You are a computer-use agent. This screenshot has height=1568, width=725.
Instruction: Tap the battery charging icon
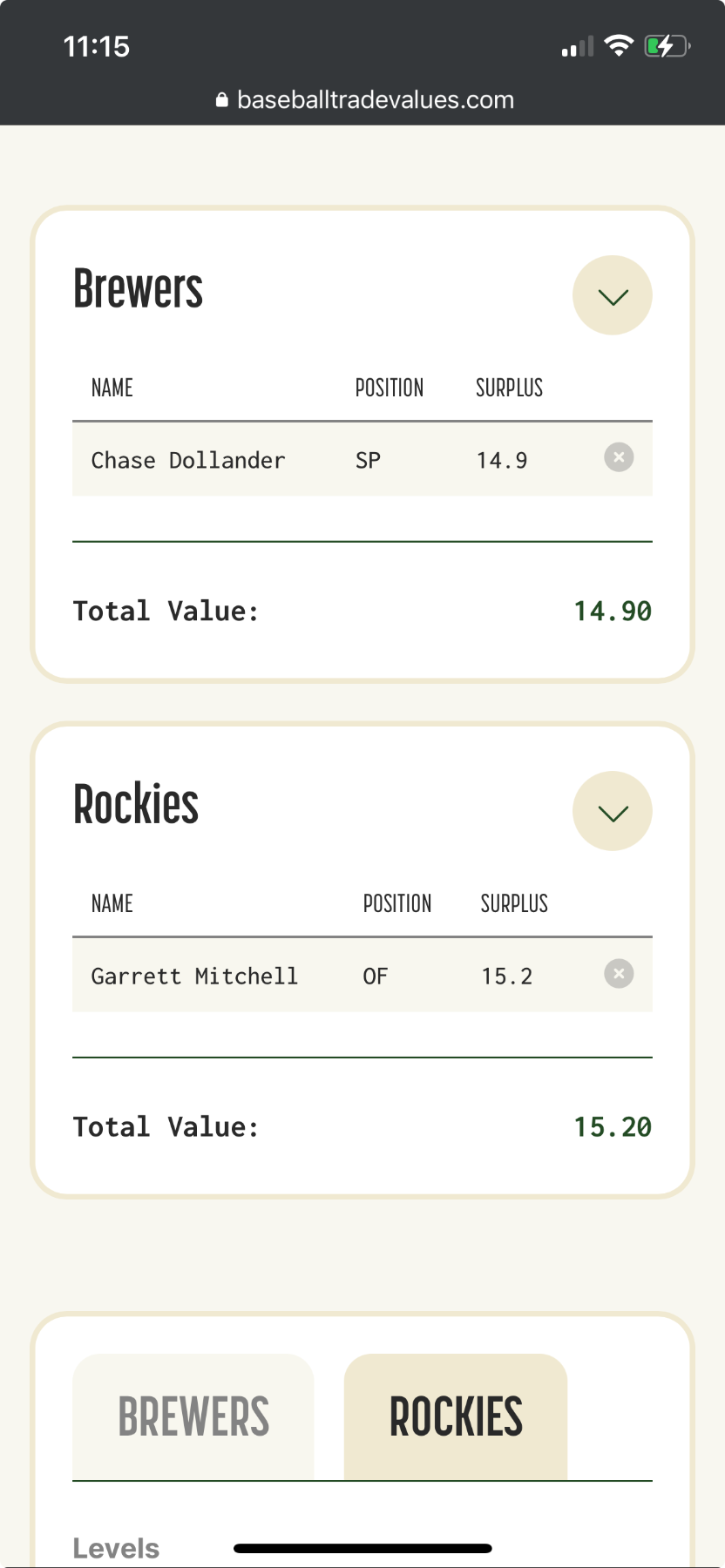click(x=667, y=45)
